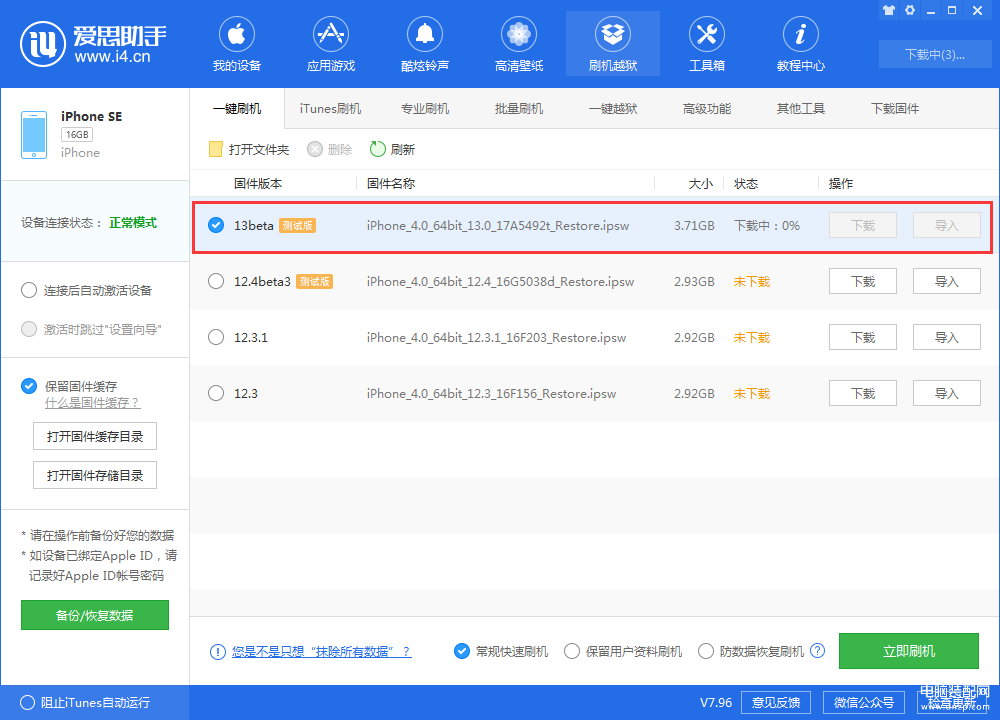Switch to 下载固件 tab
Viewport: 1000px width, 720px height.
[895, 108]
